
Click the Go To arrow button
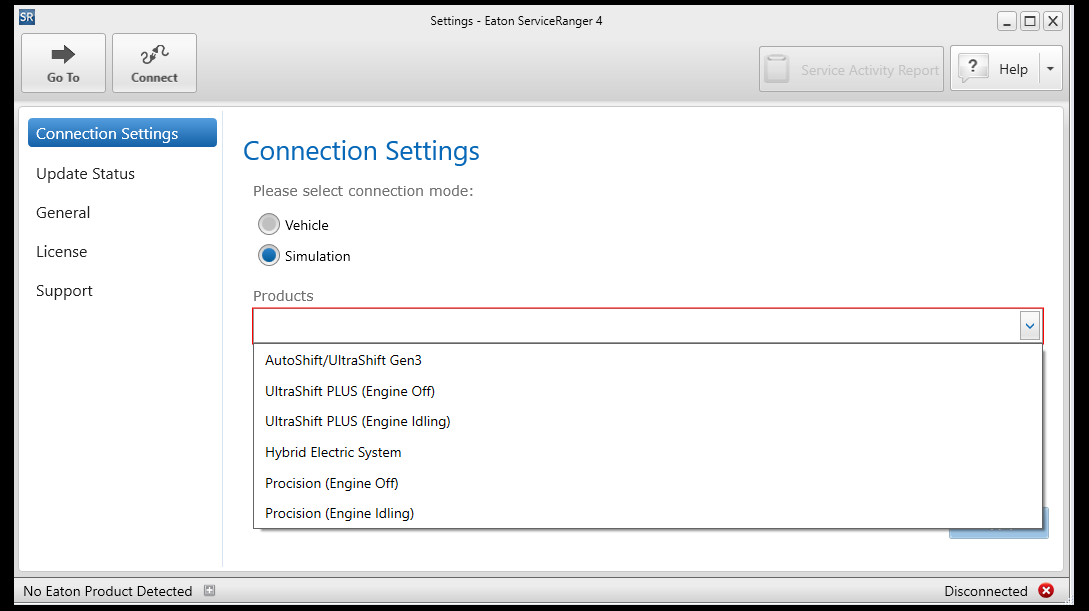(x=63, y=63)
